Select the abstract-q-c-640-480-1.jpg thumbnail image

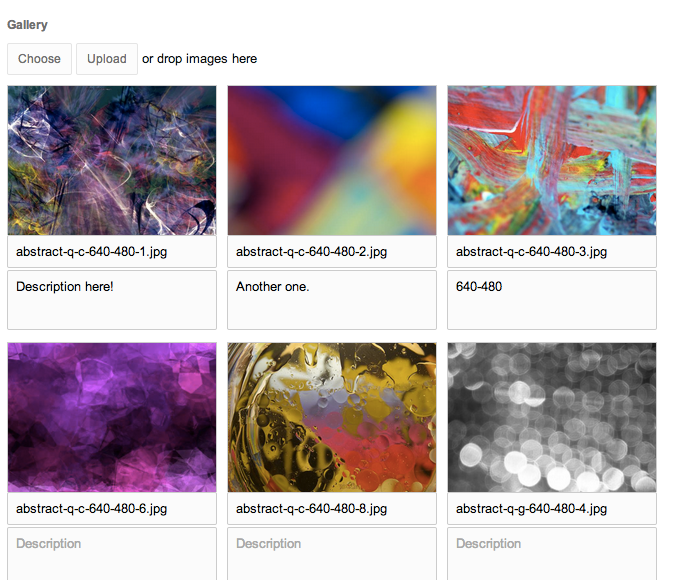click(x=112, y=161)
